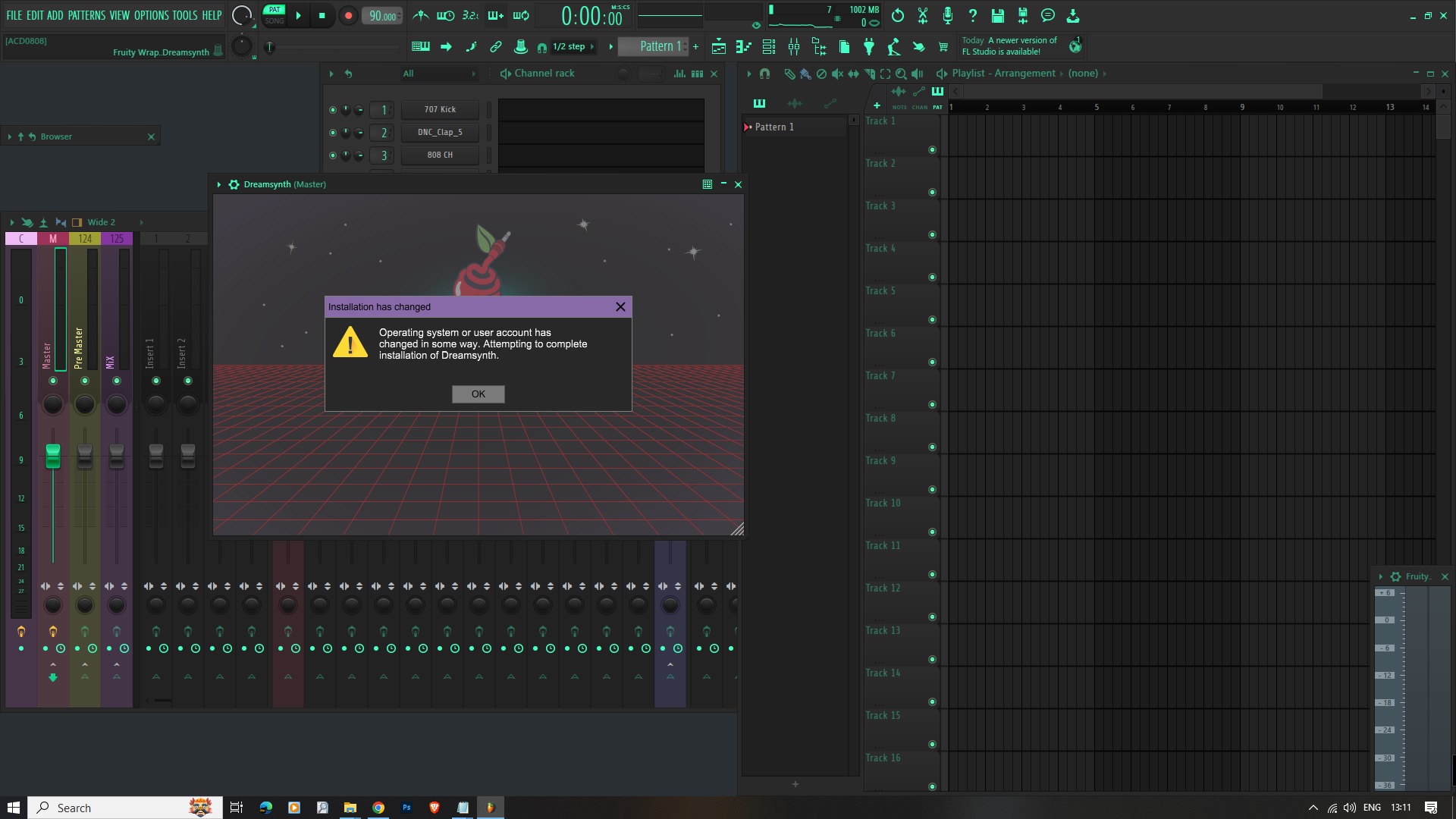Open the VIEW menu
The image size is (1456, 819).
click(x=120, y=15)
